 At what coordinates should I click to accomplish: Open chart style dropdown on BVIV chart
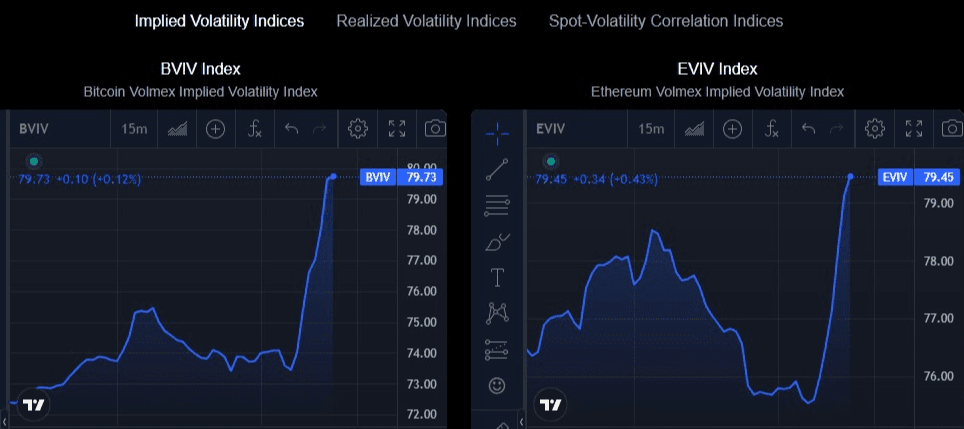tap(177, 129)
